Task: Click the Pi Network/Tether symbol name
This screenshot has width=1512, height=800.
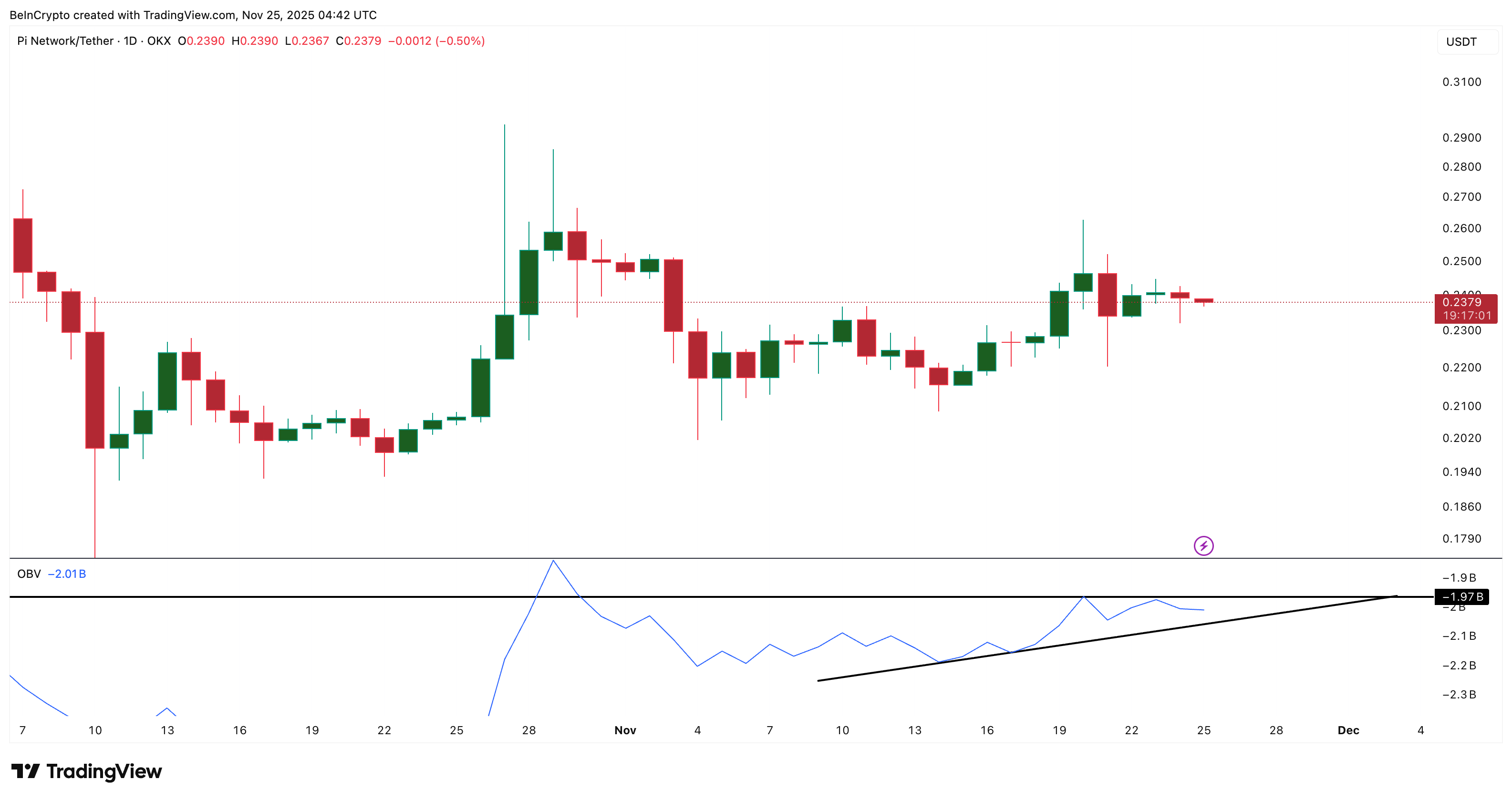Action: [x=66, y=41]
